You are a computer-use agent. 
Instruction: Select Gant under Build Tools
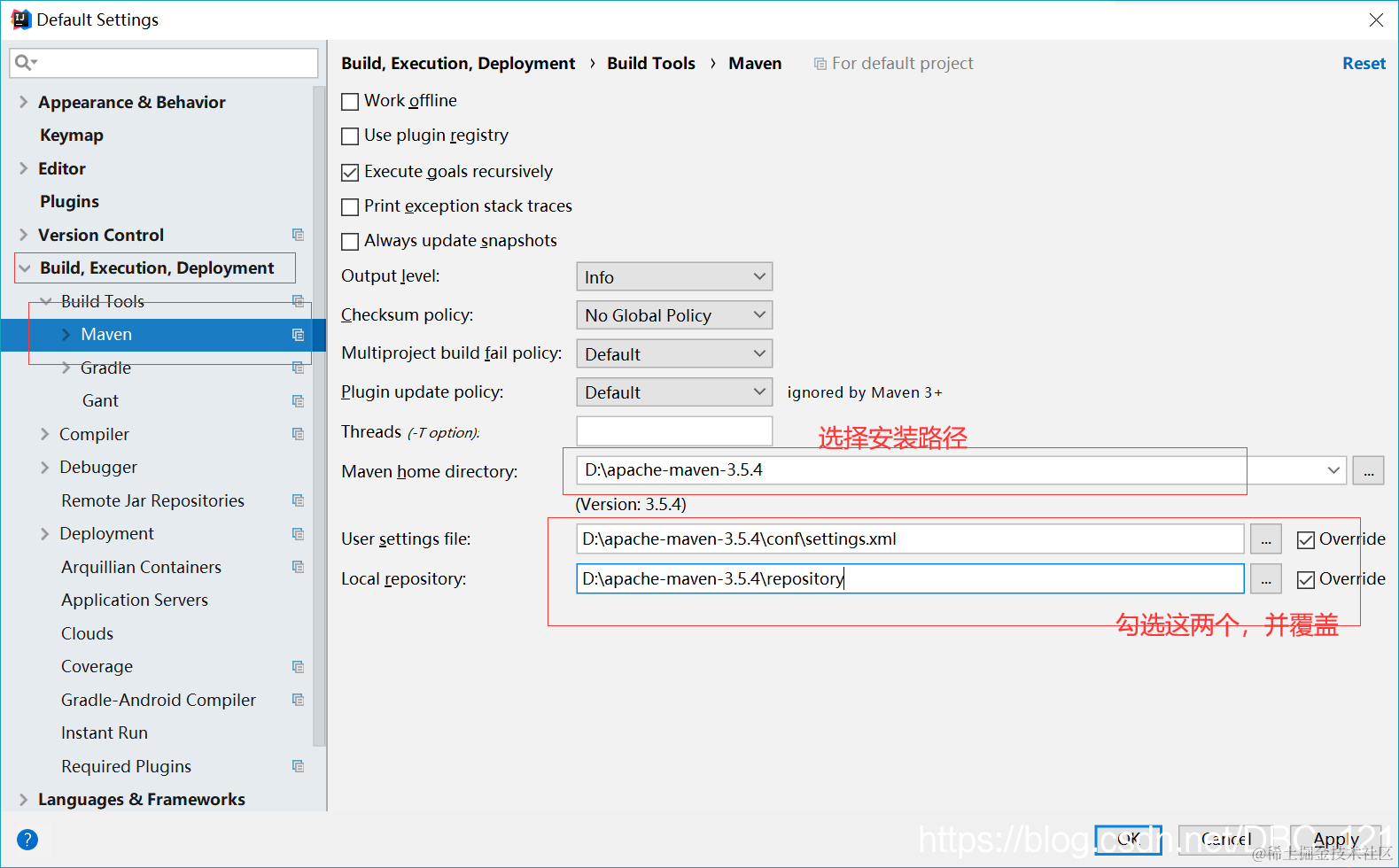100,401
